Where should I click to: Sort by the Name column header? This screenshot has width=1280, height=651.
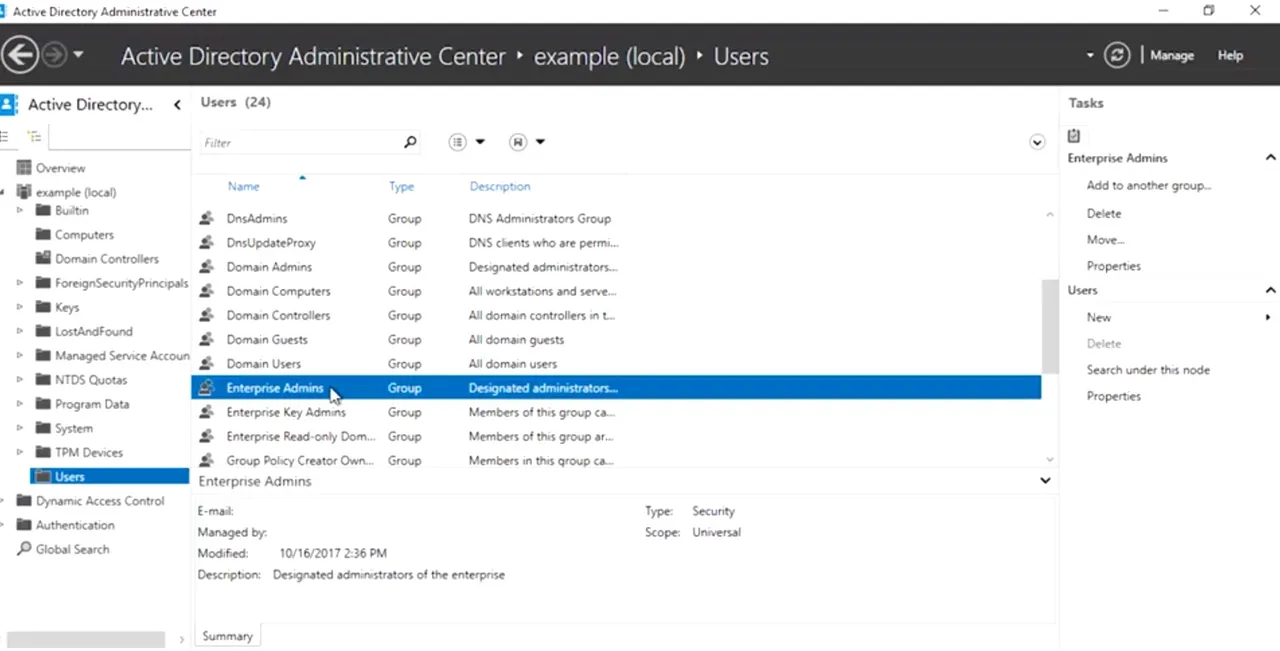tap(243, 186)
